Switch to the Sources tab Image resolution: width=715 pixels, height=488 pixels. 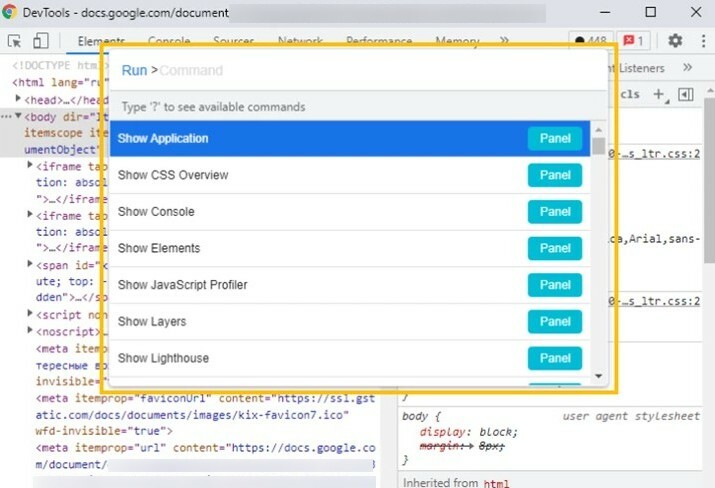[x=233, y=41]
